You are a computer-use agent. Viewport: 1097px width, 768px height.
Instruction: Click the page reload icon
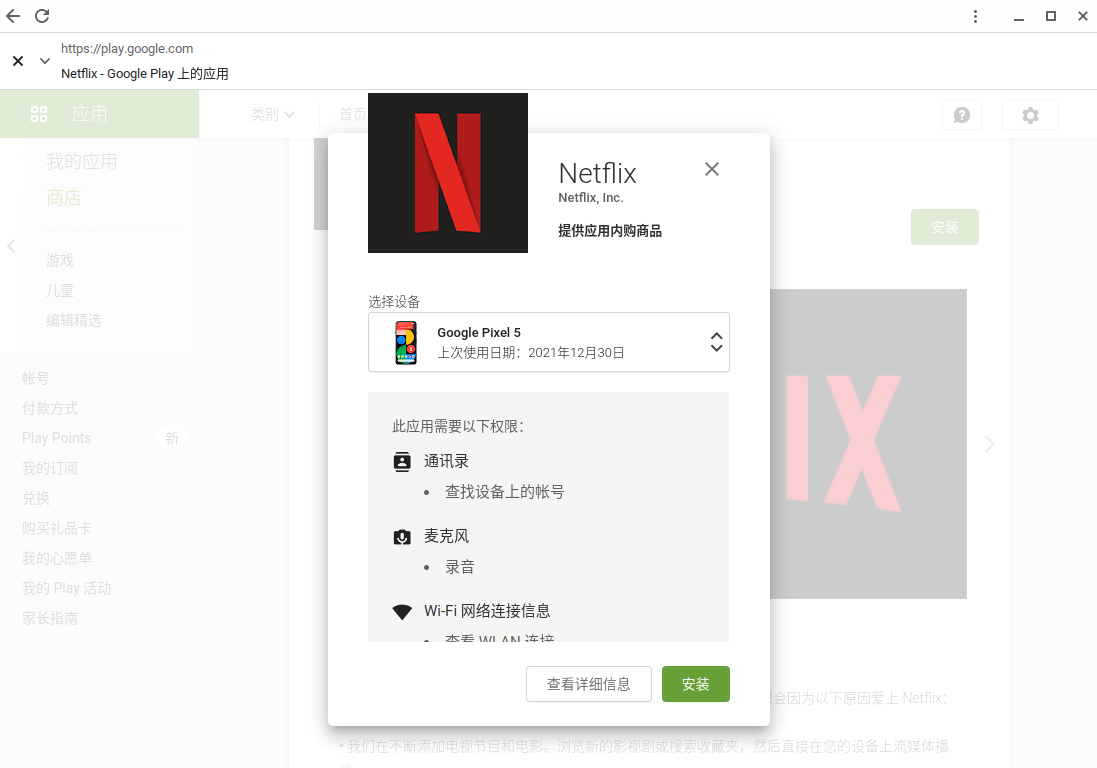[42, 16]
